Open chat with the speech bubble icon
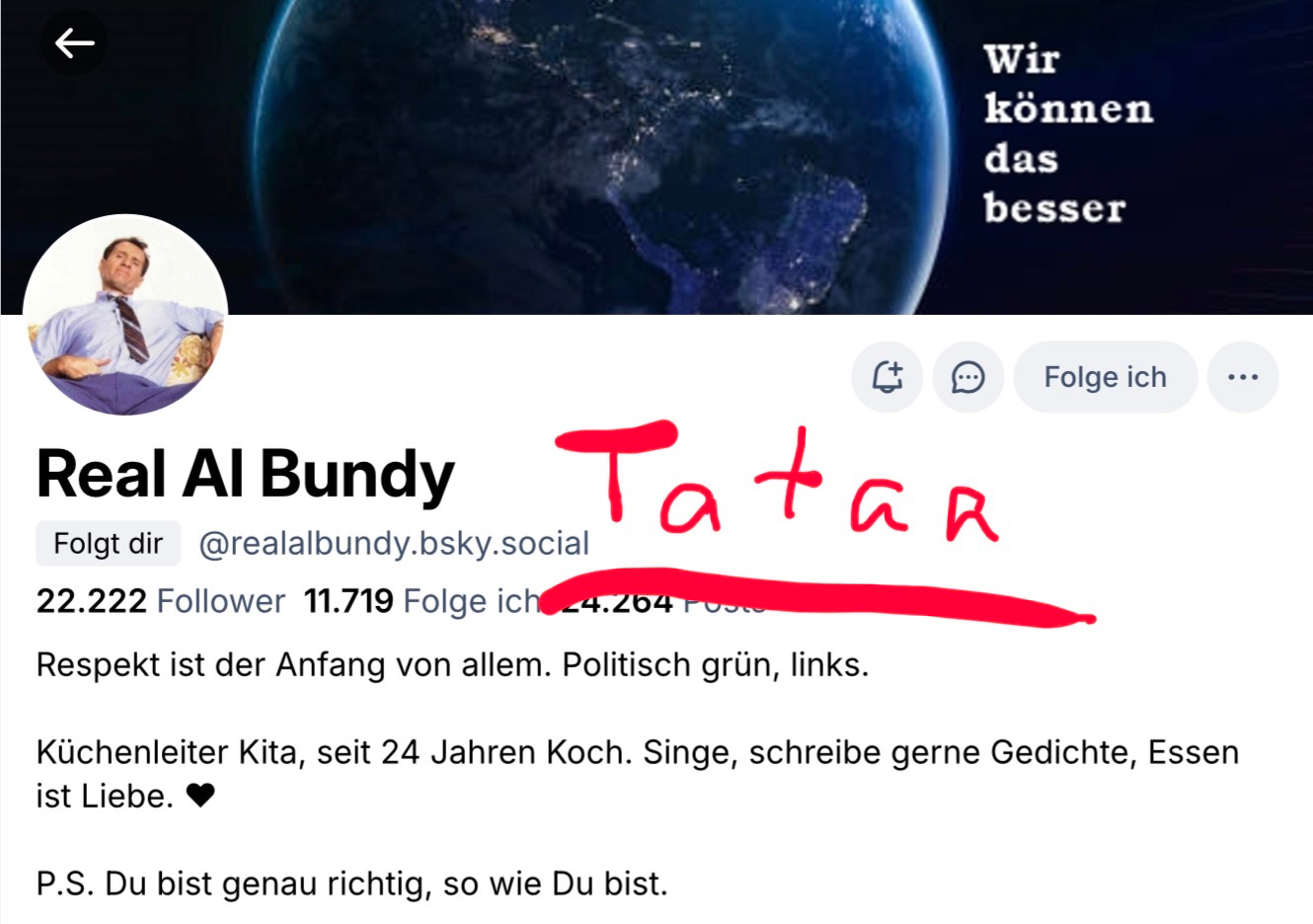 (x=968, y=377)
